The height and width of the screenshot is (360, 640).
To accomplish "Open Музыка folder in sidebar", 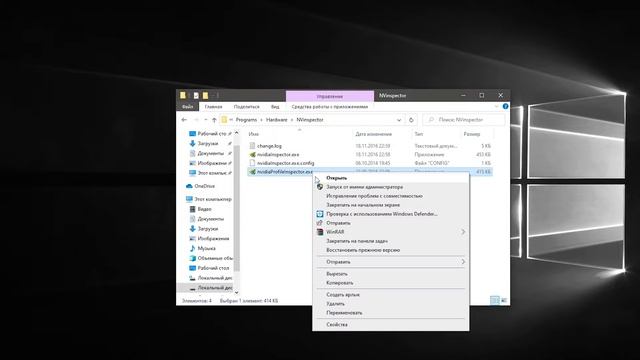I will tap(206, 248).
